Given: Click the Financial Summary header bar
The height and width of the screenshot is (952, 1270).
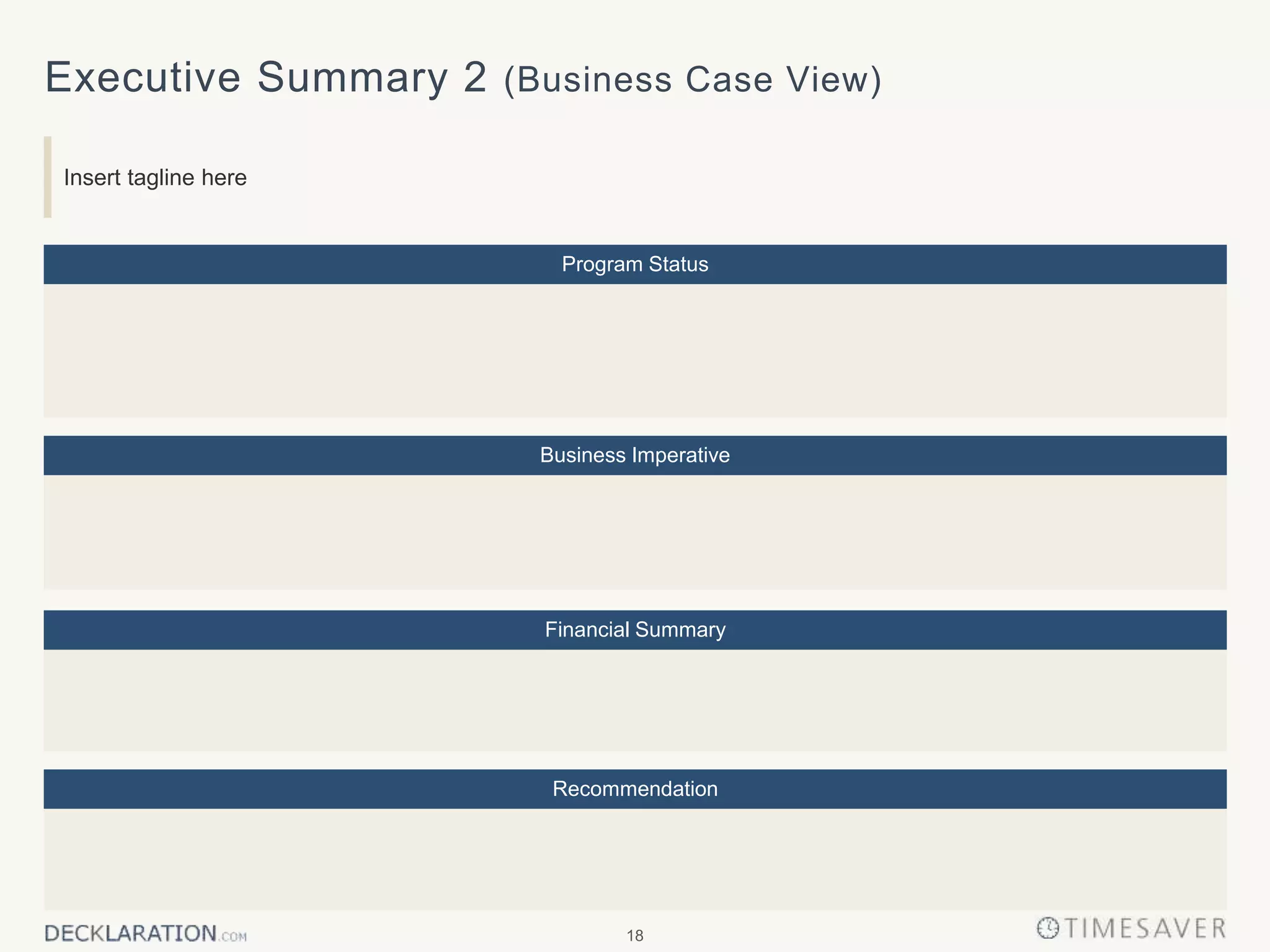Looking at the screenshot, I should (x=635, y=630).
